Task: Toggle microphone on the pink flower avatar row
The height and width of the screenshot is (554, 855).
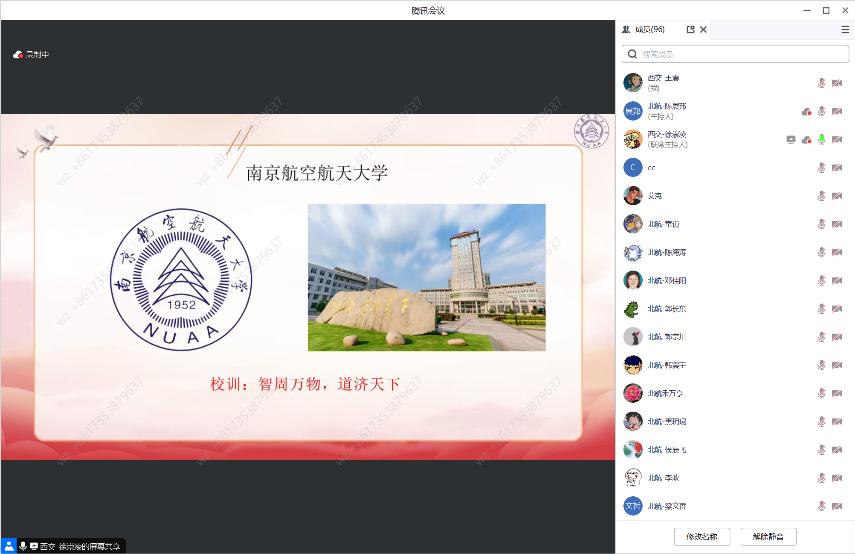Action: point(821,393)
